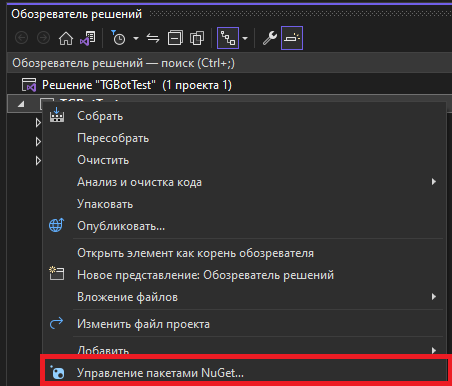This screenshot has width=452, height=386.
Task: Toggle Show All Files icon
Action: coord(197,38)
